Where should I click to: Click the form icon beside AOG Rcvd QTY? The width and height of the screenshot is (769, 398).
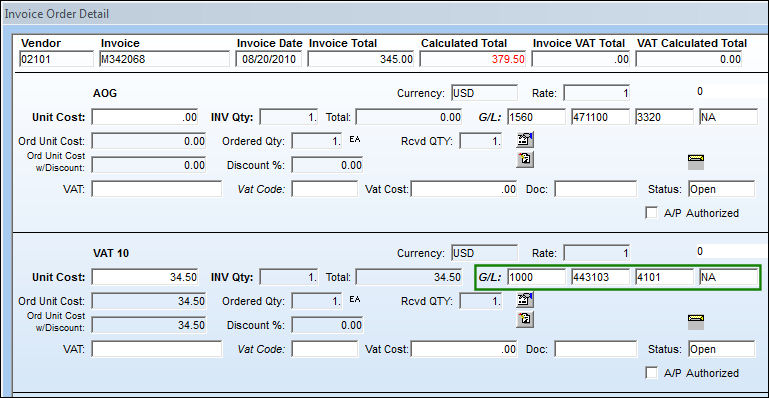click(525, 140)
